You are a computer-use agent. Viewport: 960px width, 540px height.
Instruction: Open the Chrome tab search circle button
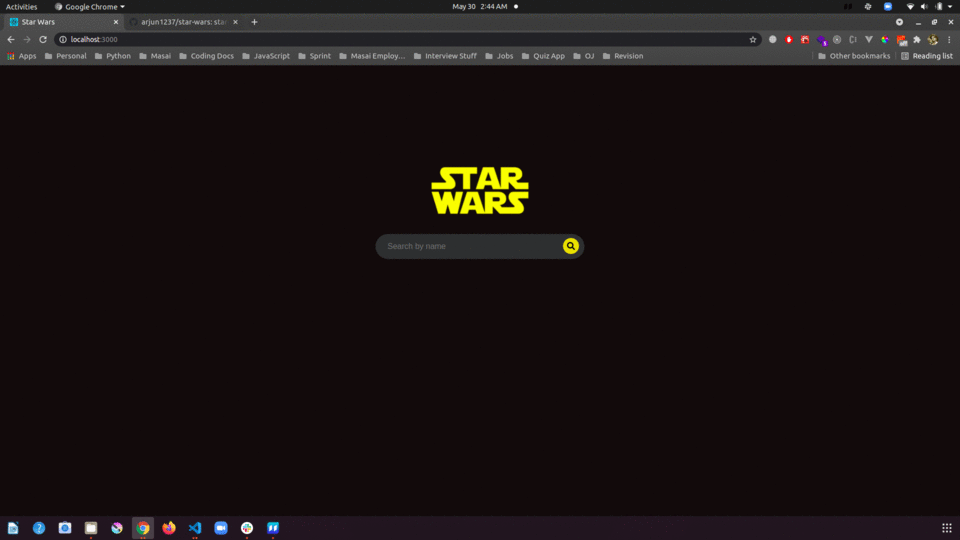[899, 22]
